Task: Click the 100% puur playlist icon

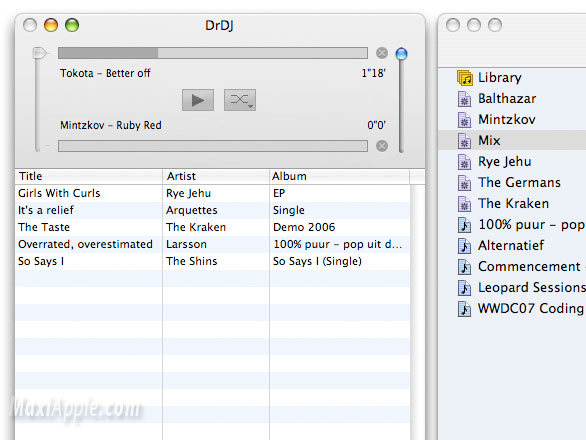Action: pyautogui.click(x=464, y=225)
